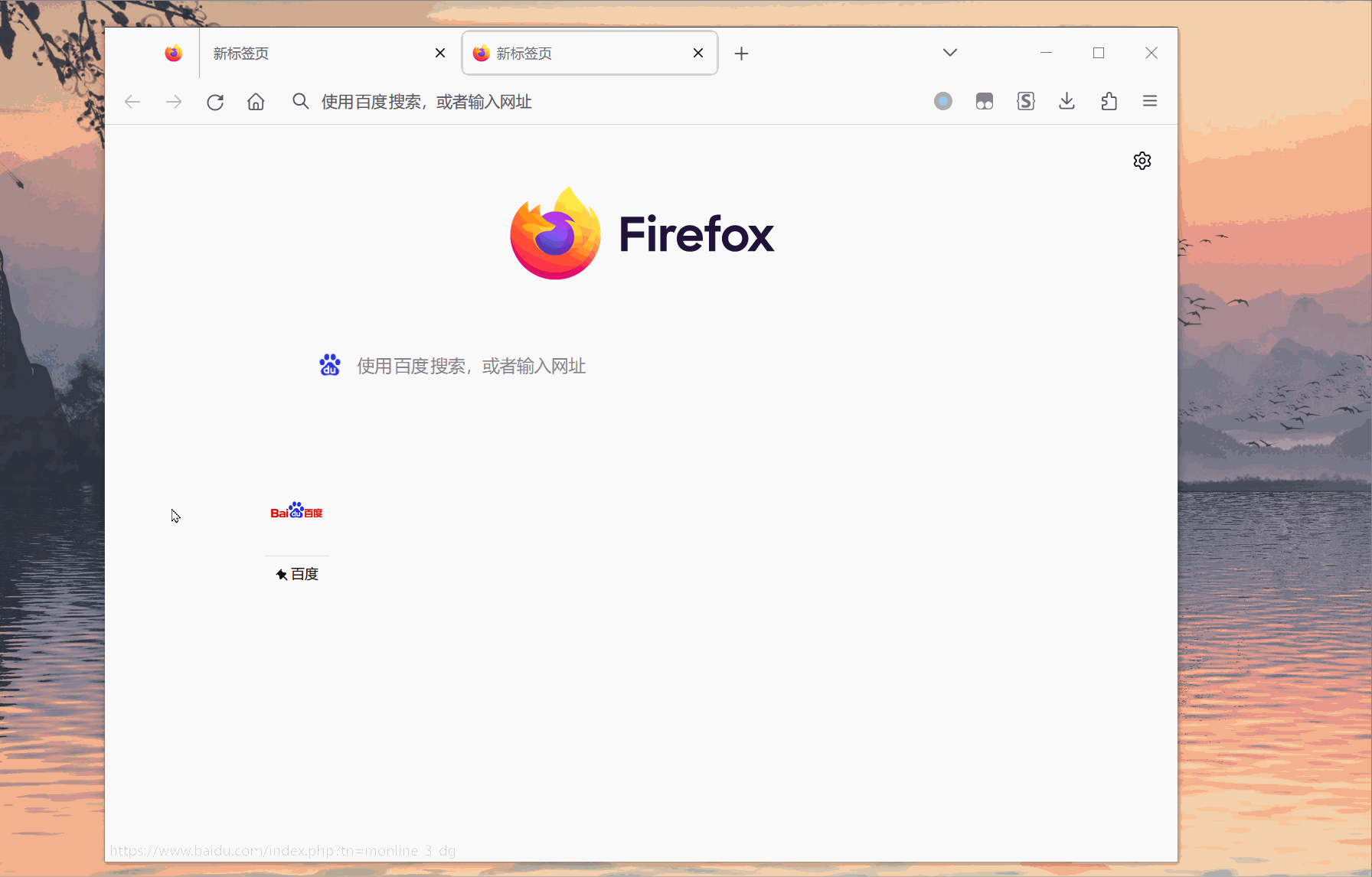Click the Back navigation arrow
This screenshot has width=1372, height=877.
click(x=132, y=102)
